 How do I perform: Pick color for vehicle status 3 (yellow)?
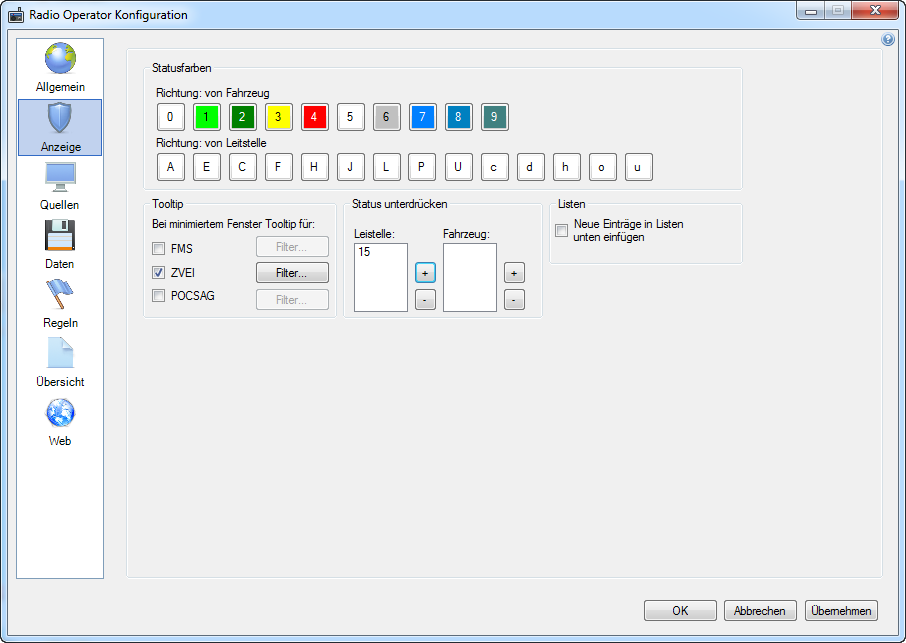(279, 117)
